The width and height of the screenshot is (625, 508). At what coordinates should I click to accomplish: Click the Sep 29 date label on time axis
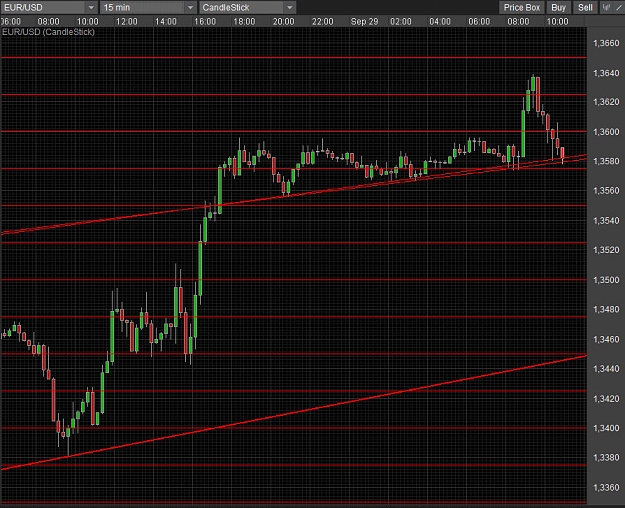coord(364,22)
